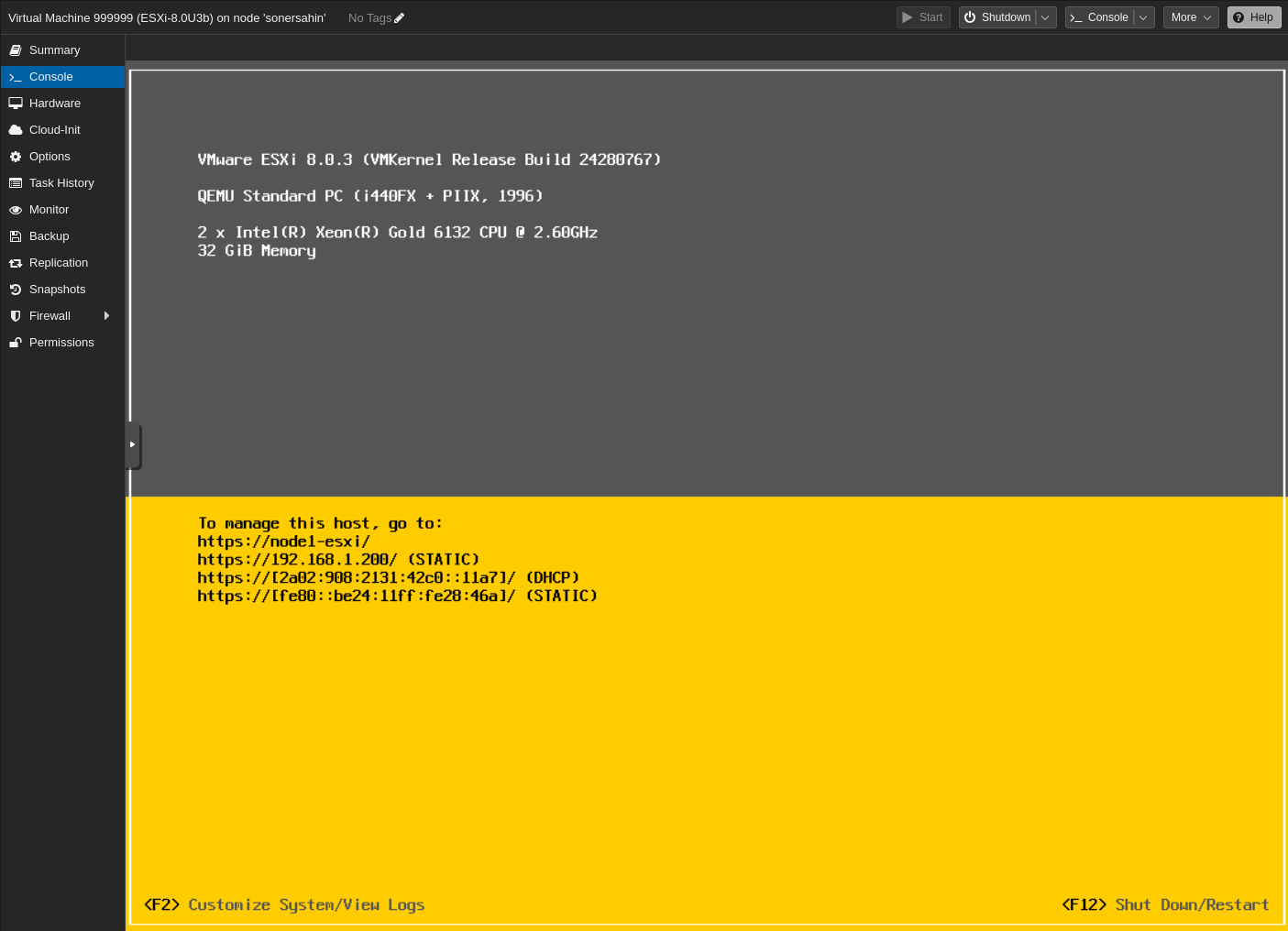Open the Options gear panel
1288x931 pixels.
(50, 156)
